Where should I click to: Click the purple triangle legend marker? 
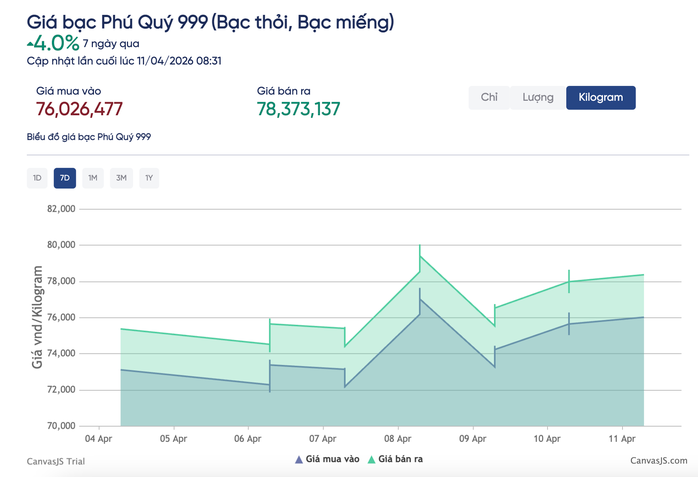pyautogui.click(x=298, y=459)
